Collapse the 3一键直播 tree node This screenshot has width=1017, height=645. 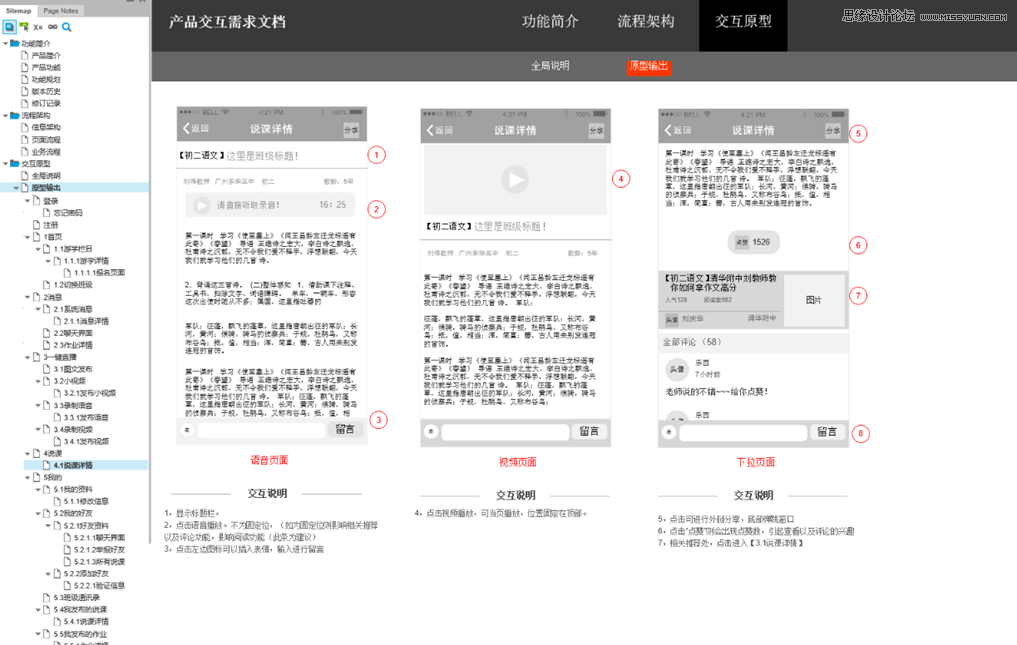pos(27,357)
